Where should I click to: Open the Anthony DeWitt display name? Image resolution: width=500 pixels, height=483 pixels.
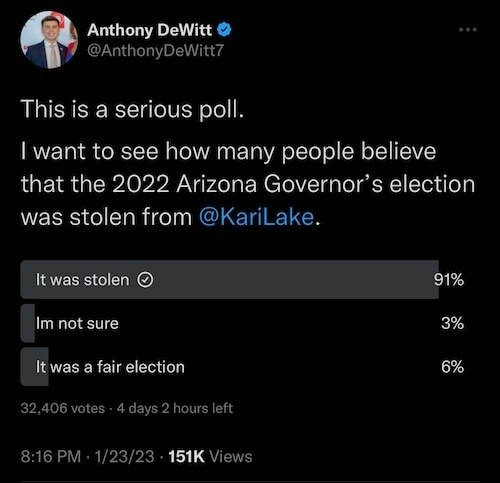149,30
